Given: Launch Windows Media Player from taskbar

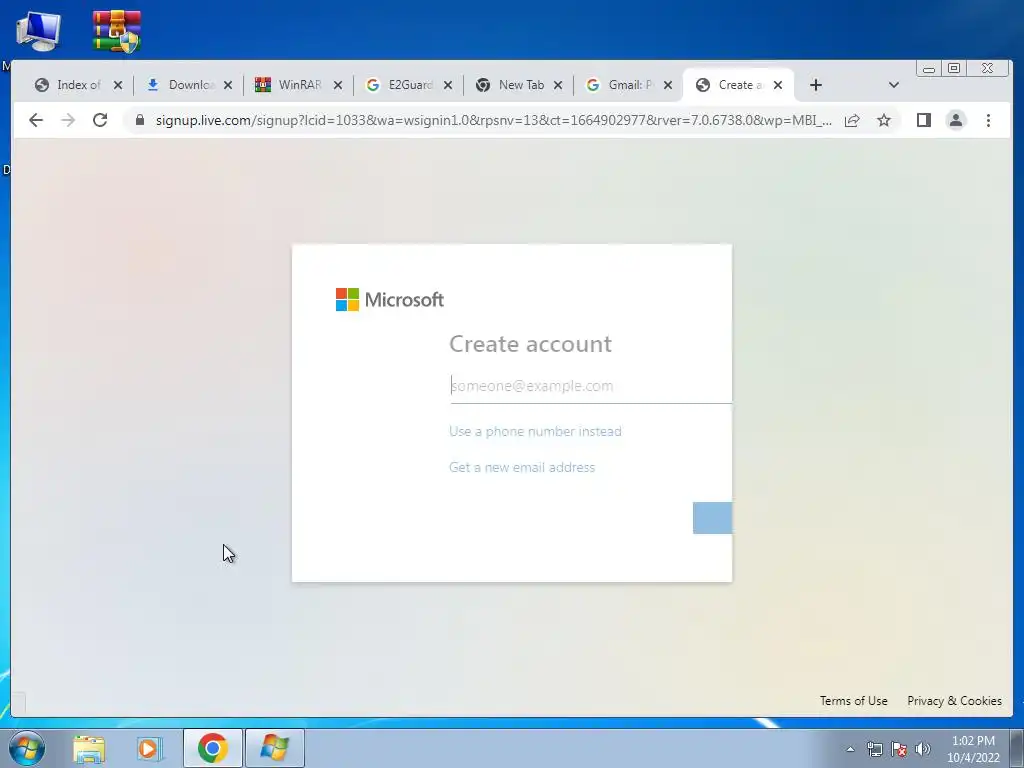Looking at the screenshot, I should (x=150, y=748).
